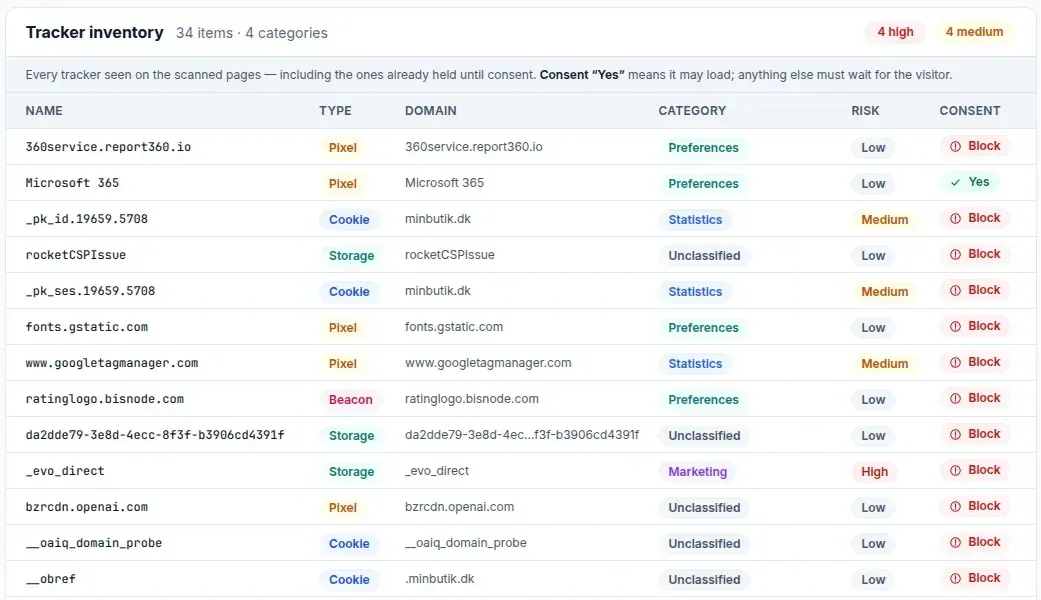Click the Pixel type pill in the Microsoft 365 row

(343, 184)
